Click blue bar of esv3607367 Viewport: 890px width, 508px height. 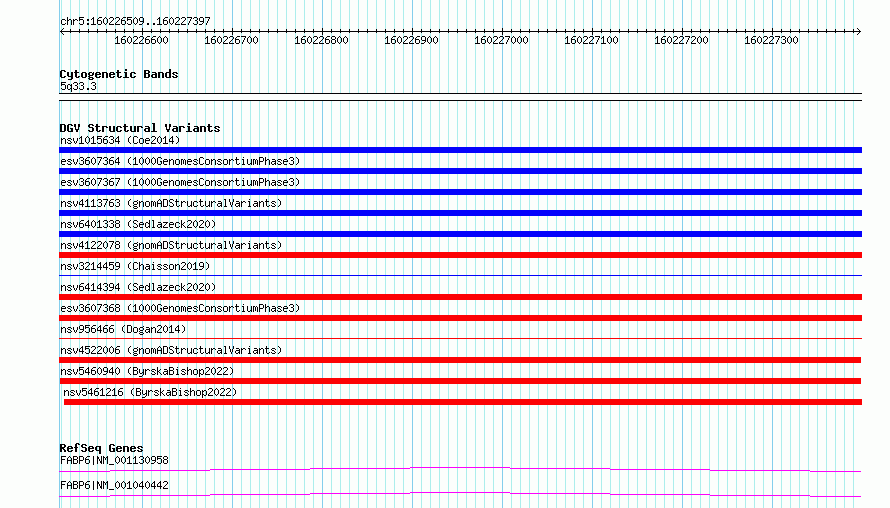[460, 192]
